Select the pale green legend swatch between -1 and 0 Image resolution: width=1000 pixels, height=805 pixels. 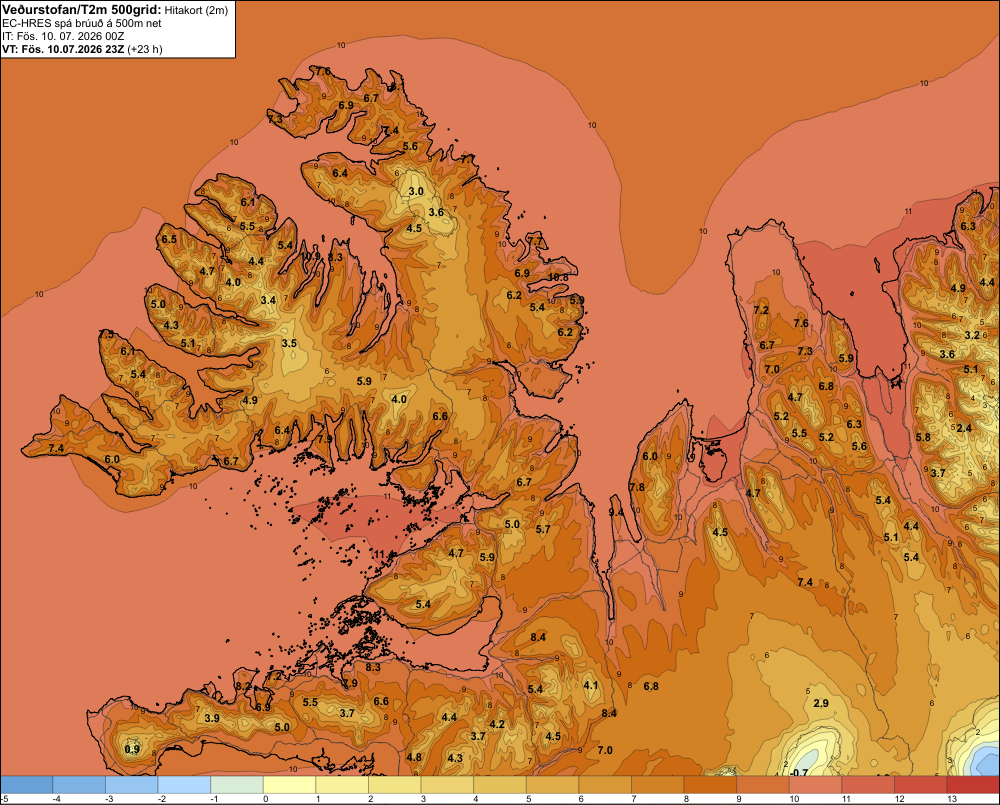(x=237, y=785)
